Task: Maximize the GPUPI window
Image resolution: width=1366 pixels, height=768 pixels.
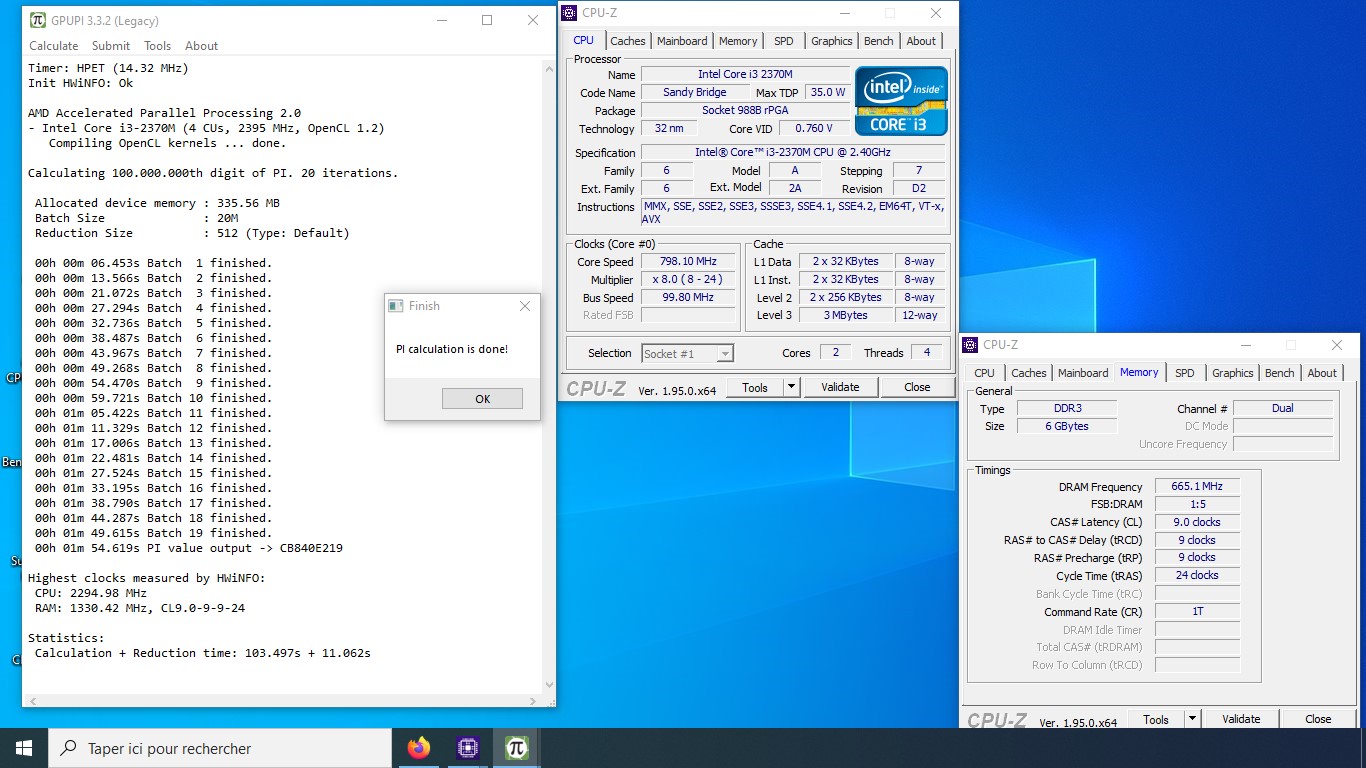Action: click(x=487, y=20)
